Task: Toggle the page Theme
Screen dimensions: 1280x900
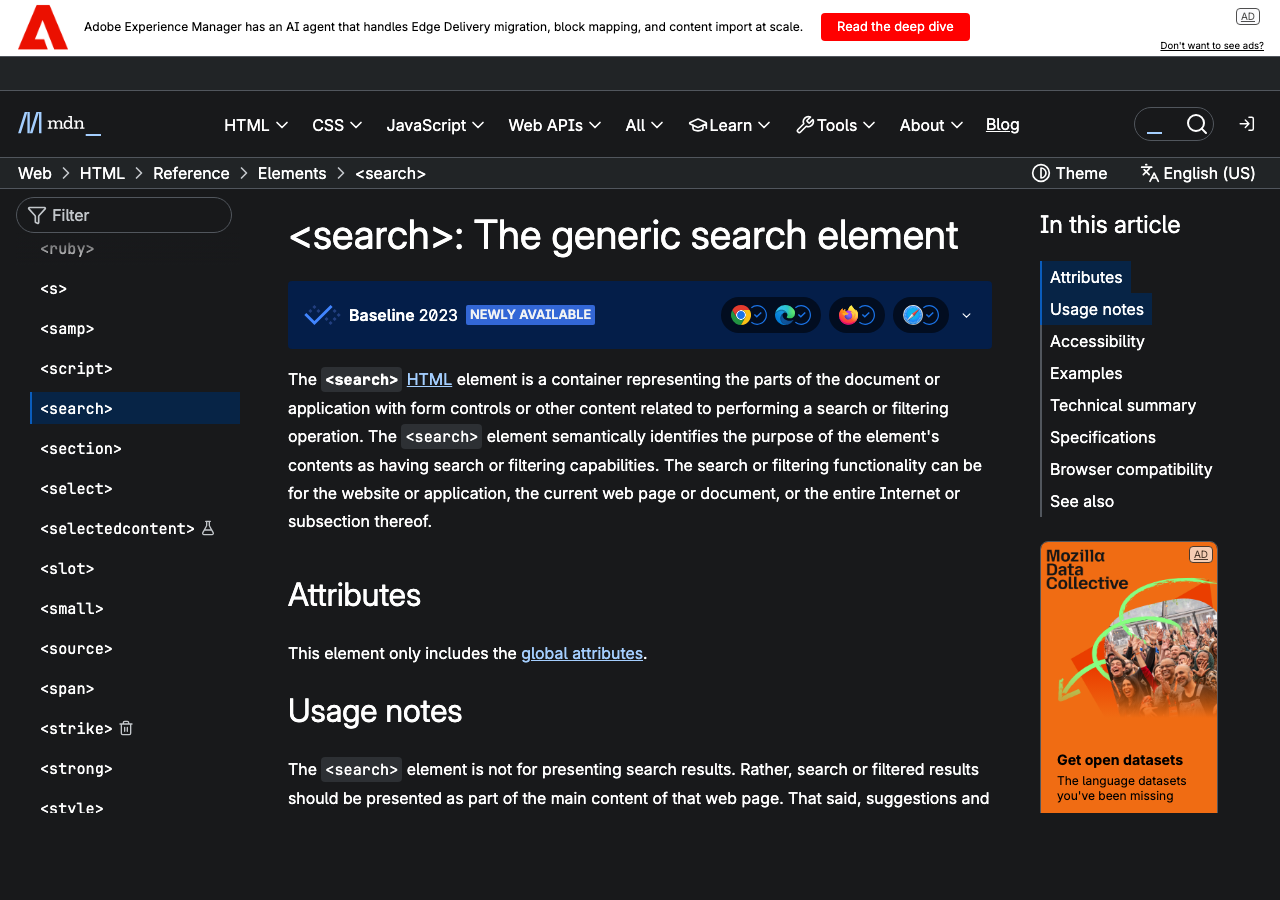Action: coord(1069,173)
